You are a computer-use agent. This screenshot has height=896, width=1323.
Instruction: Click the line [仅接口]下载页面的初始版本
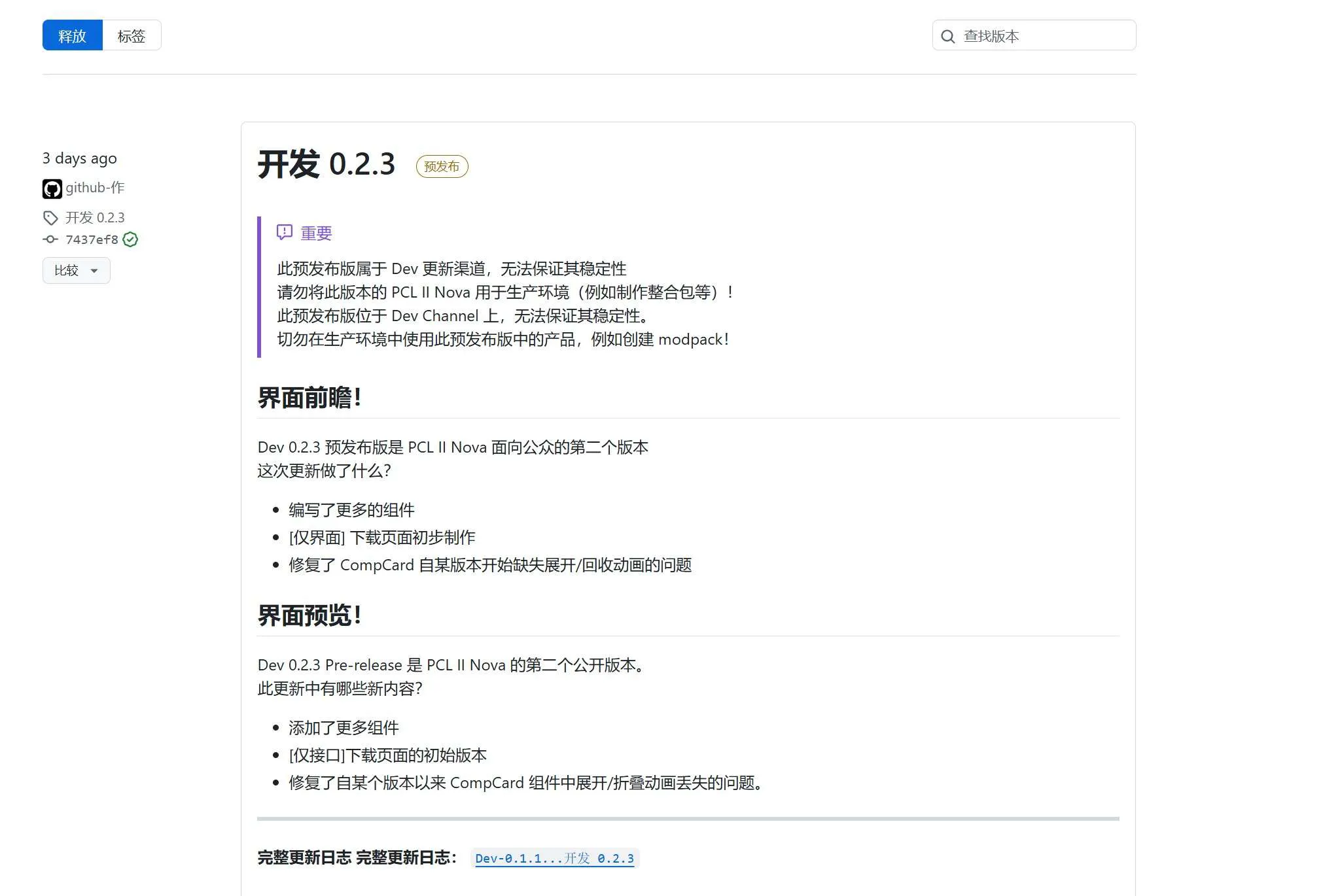(x=388, y=755)
